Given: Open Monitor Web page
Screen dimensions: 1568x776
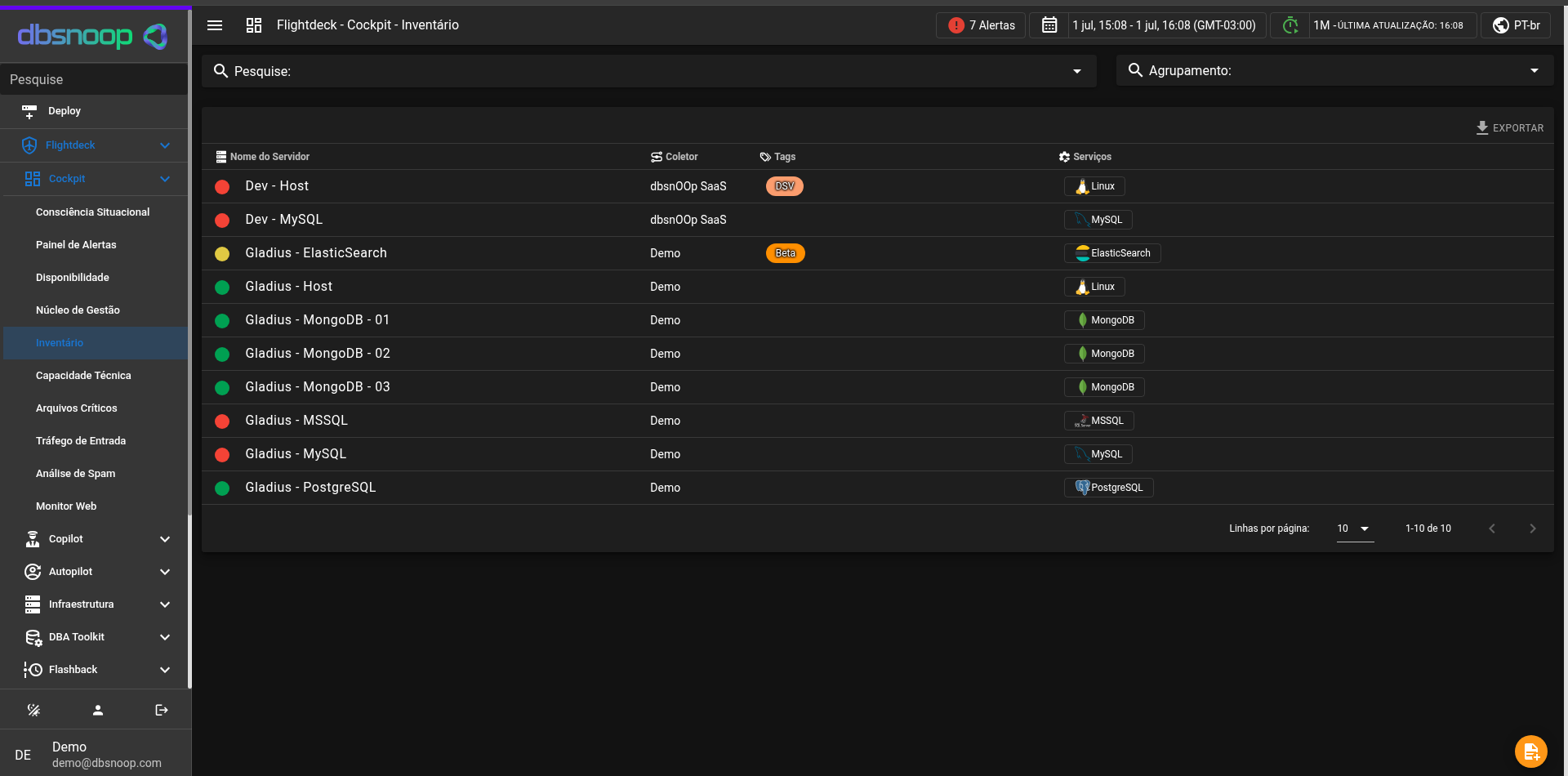Looking at the screenshot, I should tap(66, 506).
